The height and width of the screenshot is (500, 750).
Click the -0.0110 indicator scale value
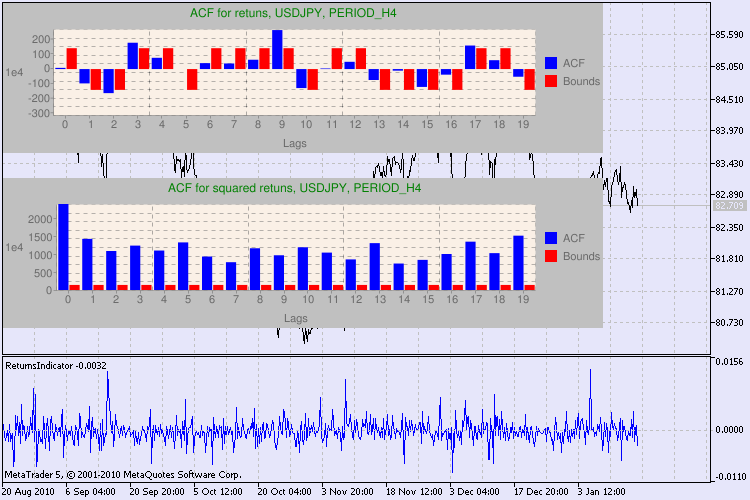click(729, 477)
